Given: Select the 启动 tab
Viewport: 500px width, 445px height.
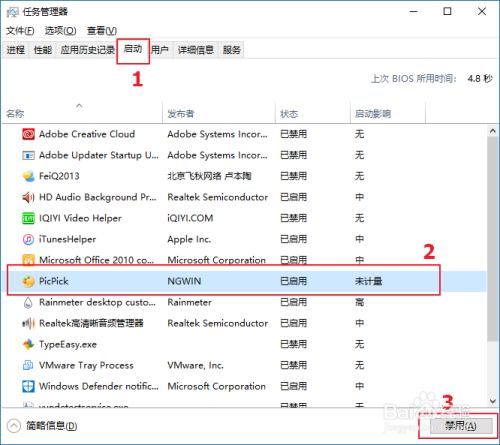Looking at the screenshot, I should pyautogui.click(x=133, y=49).
